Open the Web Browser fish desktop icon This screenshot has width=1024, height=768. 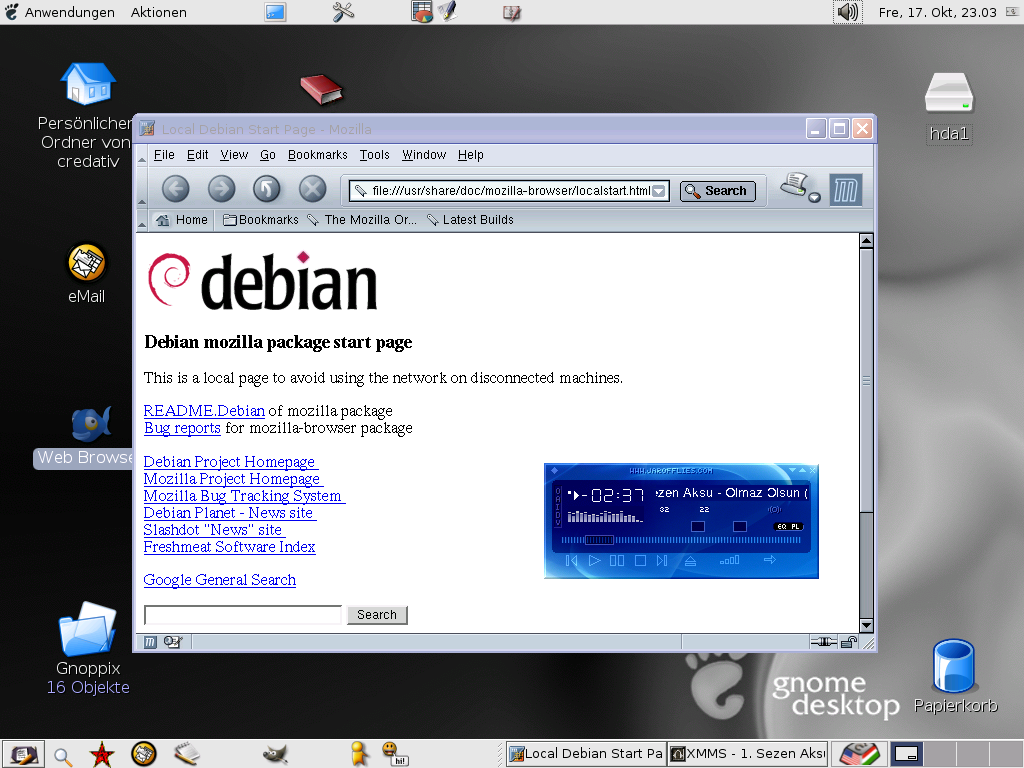click(91, 423)
